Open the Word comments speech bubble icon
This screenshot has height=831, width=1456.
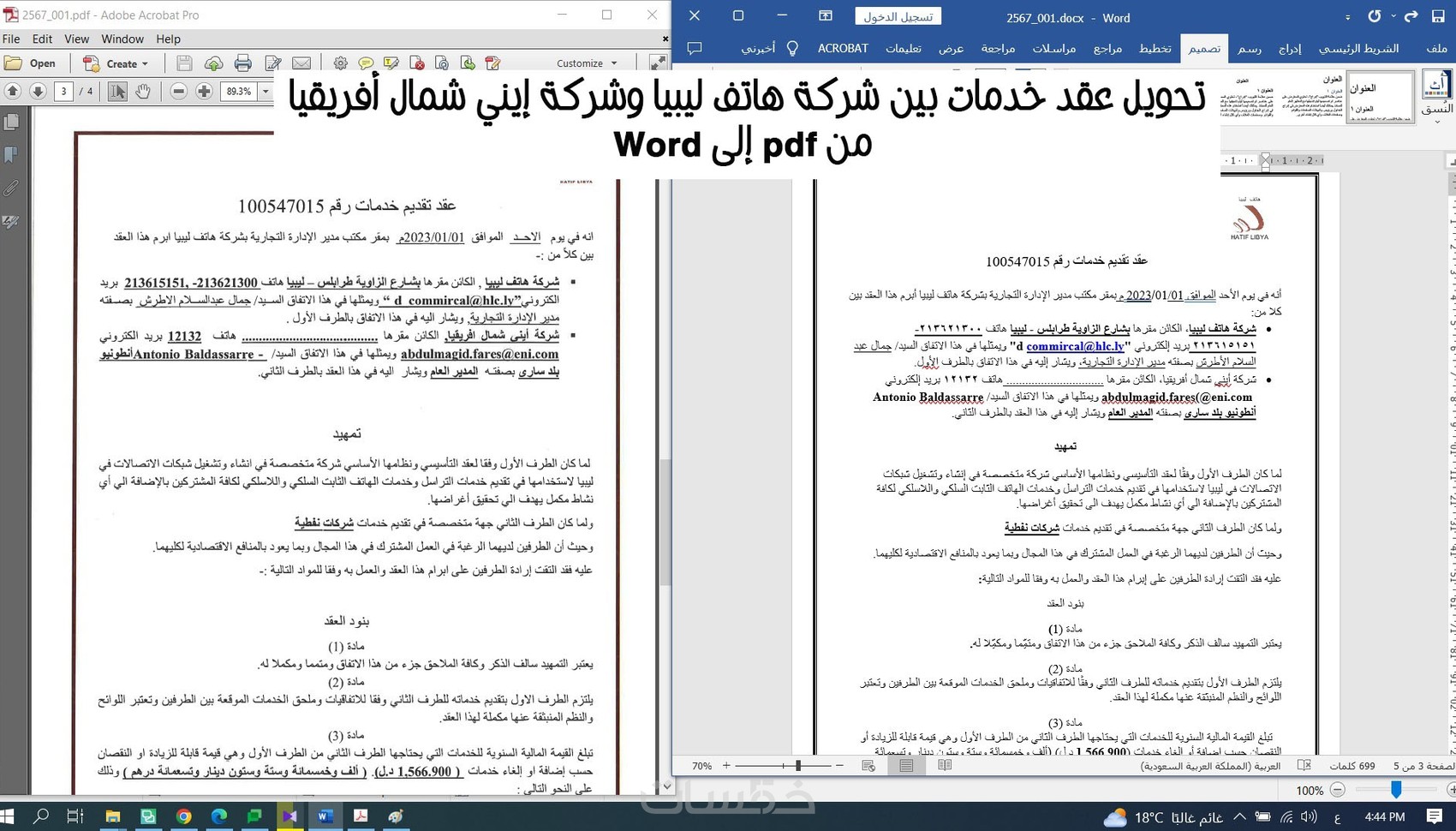[695, 48]
